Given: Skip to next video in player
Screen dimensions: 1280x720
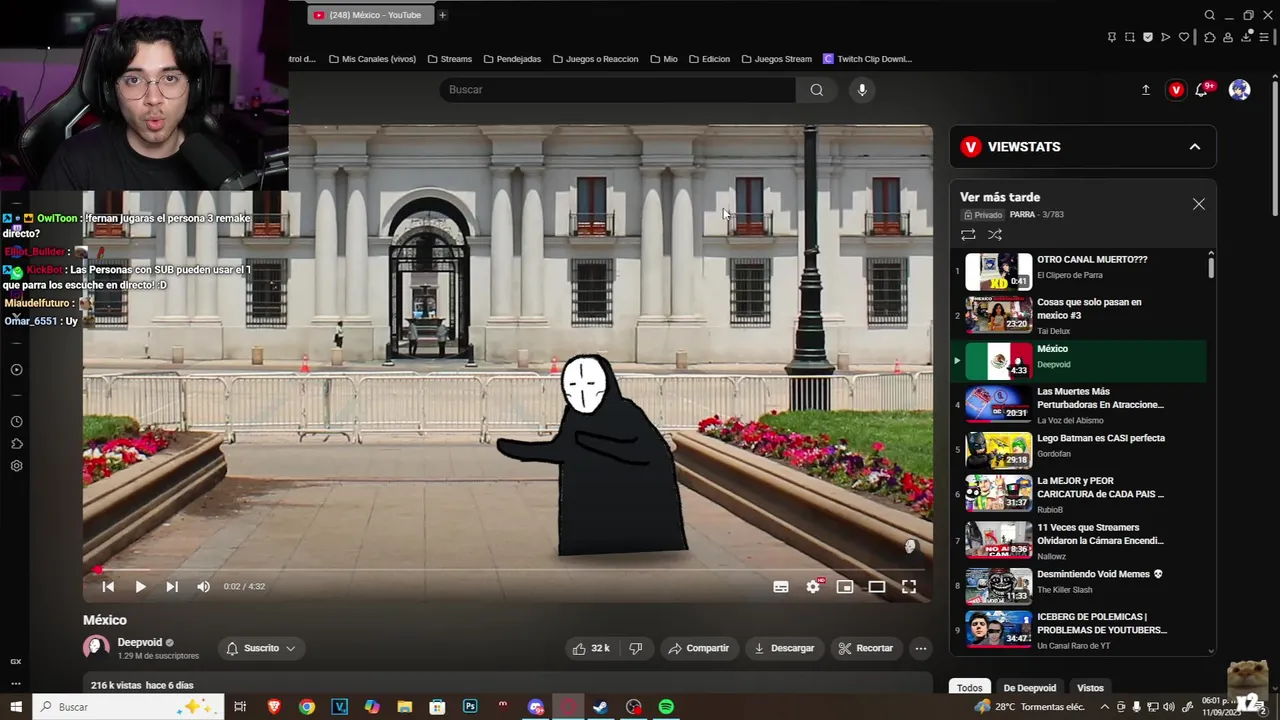Looking at the screenshot, I should [172, 587].
